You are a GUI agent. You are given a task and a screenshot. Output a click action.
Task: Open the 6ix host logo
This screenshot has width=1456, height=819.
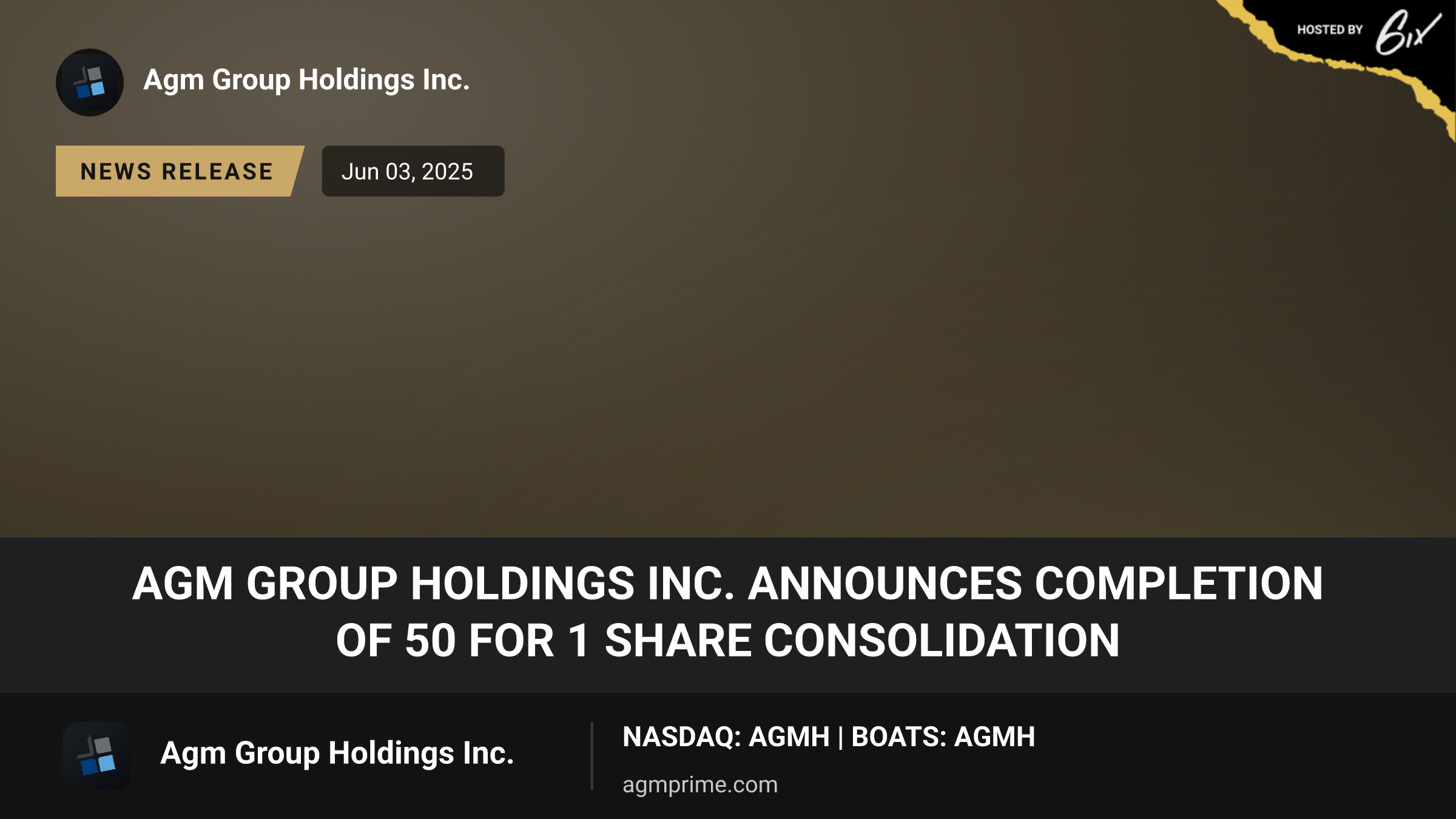[x=1409, y=32]
